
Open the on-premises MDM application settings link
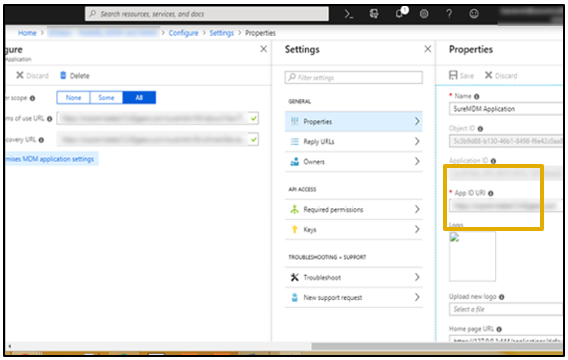coord(50,159)
